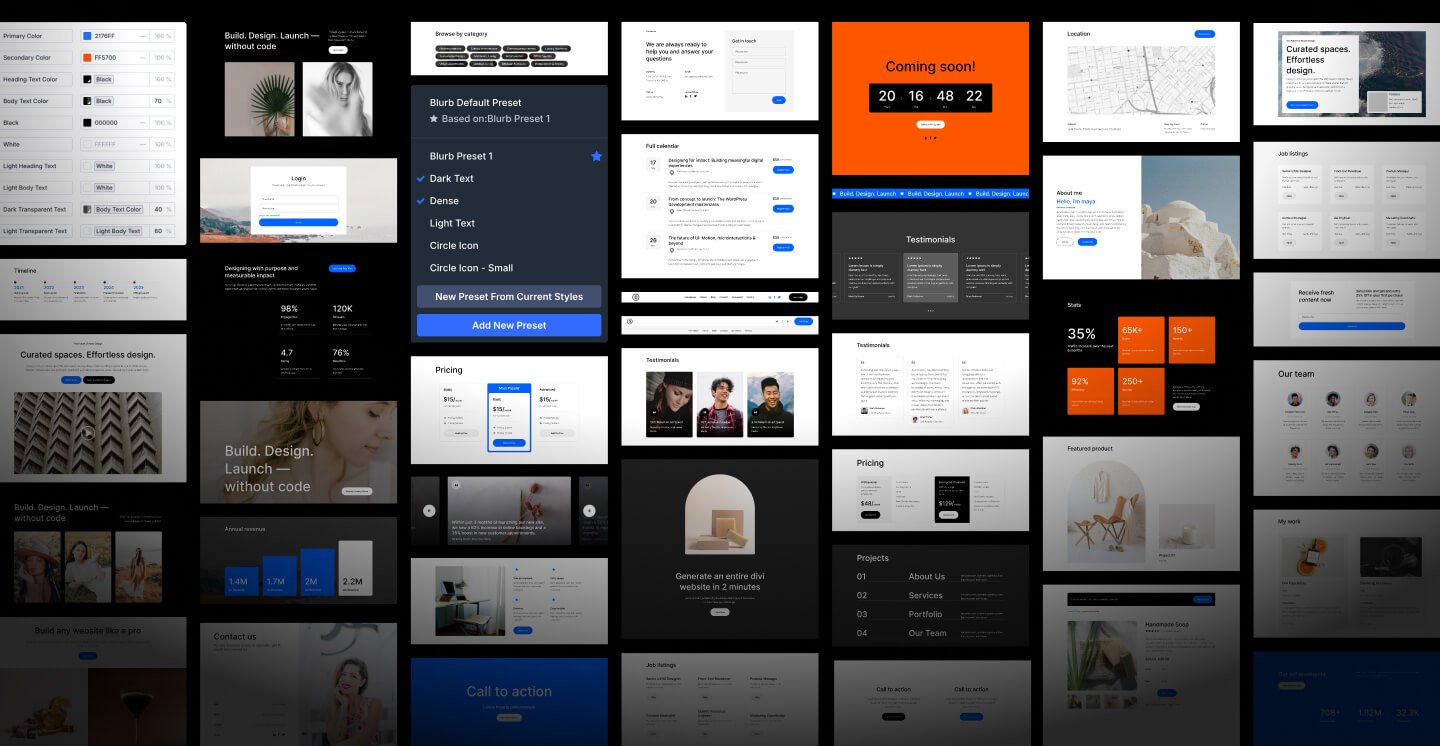The image size is (1440, 746).
Task: Click the Add New Preset button
Action: 509,325
